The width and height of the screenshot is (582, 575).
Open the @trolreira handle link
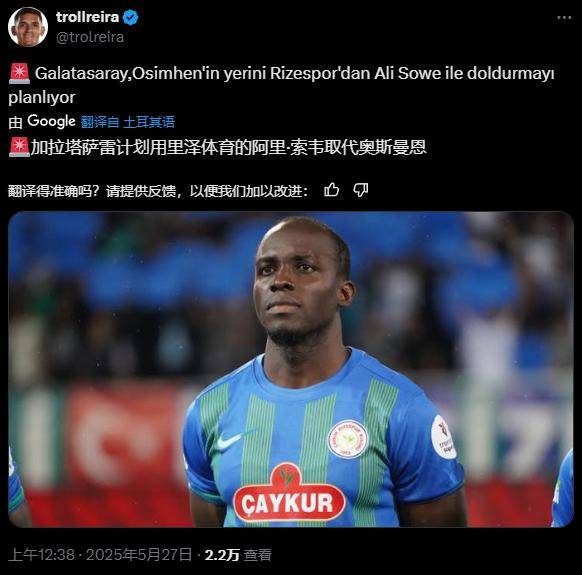(90, 37)
